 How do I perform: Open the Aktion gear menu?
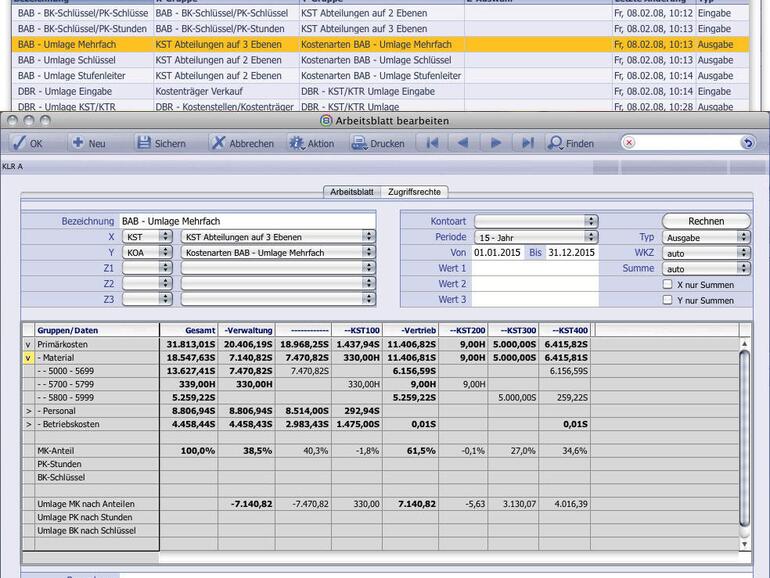[x=297, y=143]
